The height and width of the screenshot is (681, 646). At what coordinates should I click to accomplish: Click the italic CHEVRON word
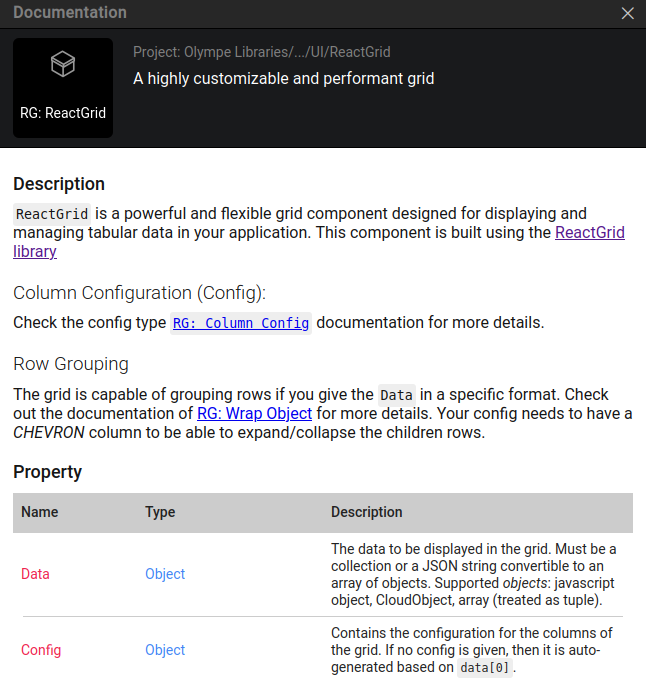coord(49,433)
